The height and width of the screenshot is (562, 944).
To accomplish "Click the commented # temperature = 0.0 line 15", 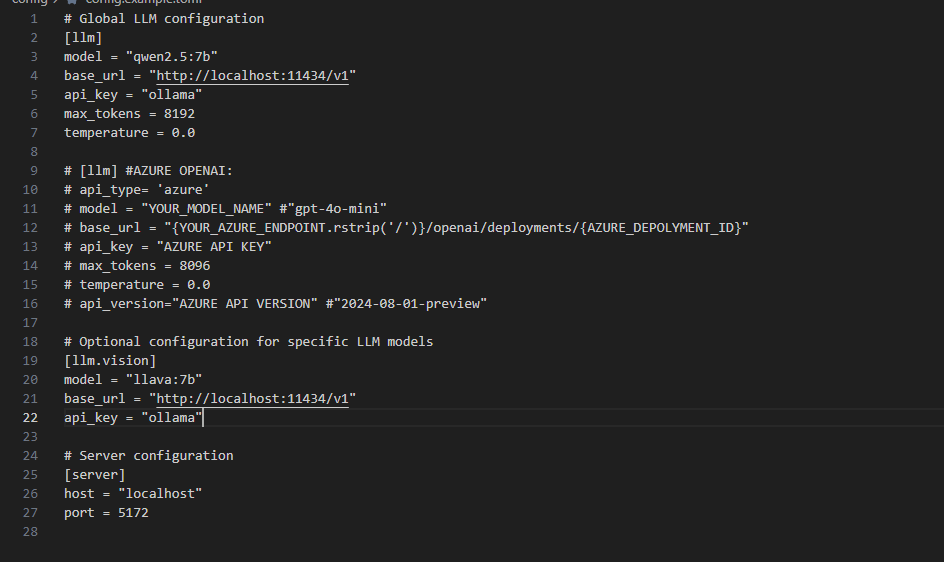I will 137,284.
